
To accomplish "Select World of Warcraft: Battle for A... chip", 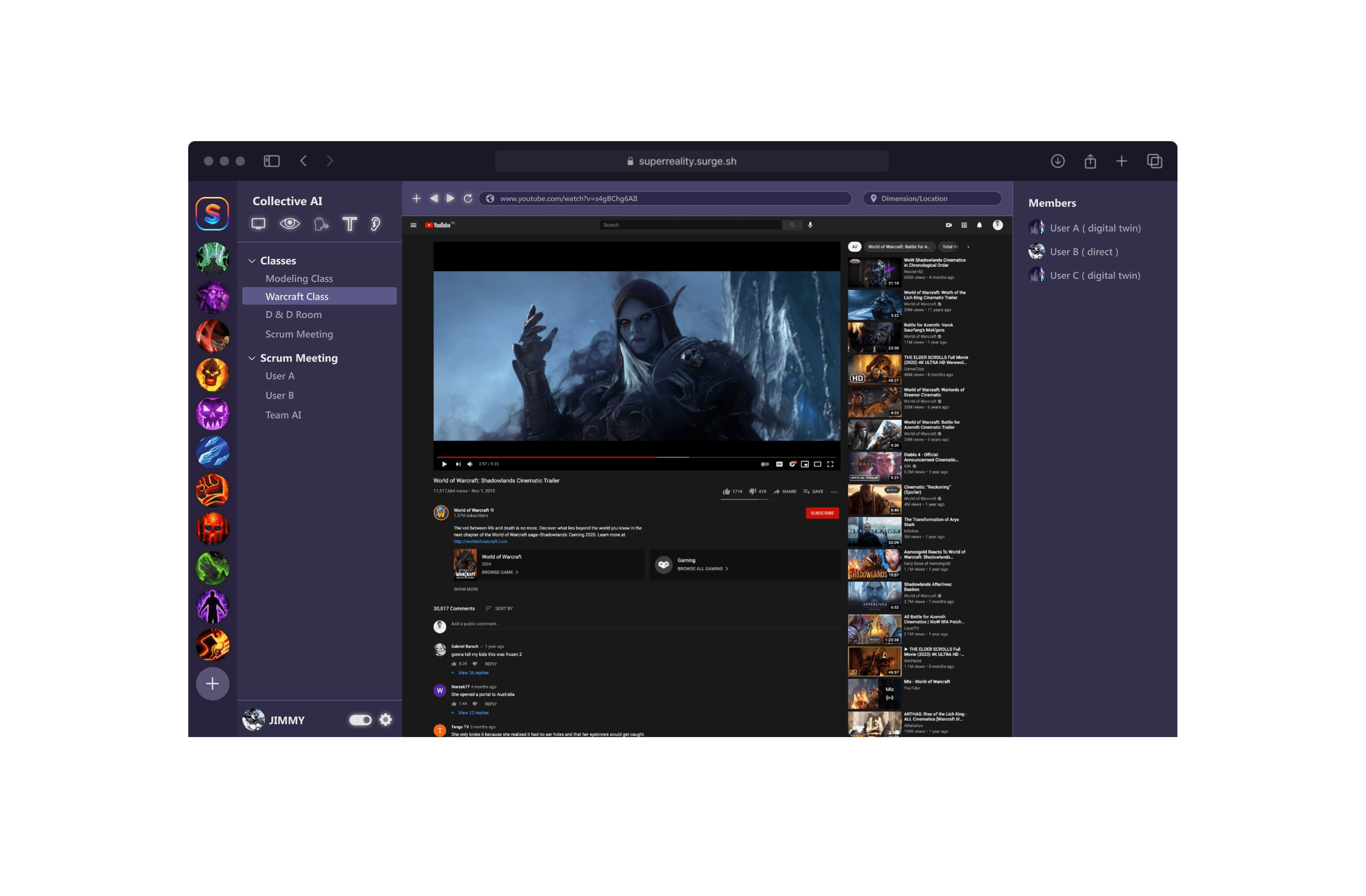I will pos(899,247).
